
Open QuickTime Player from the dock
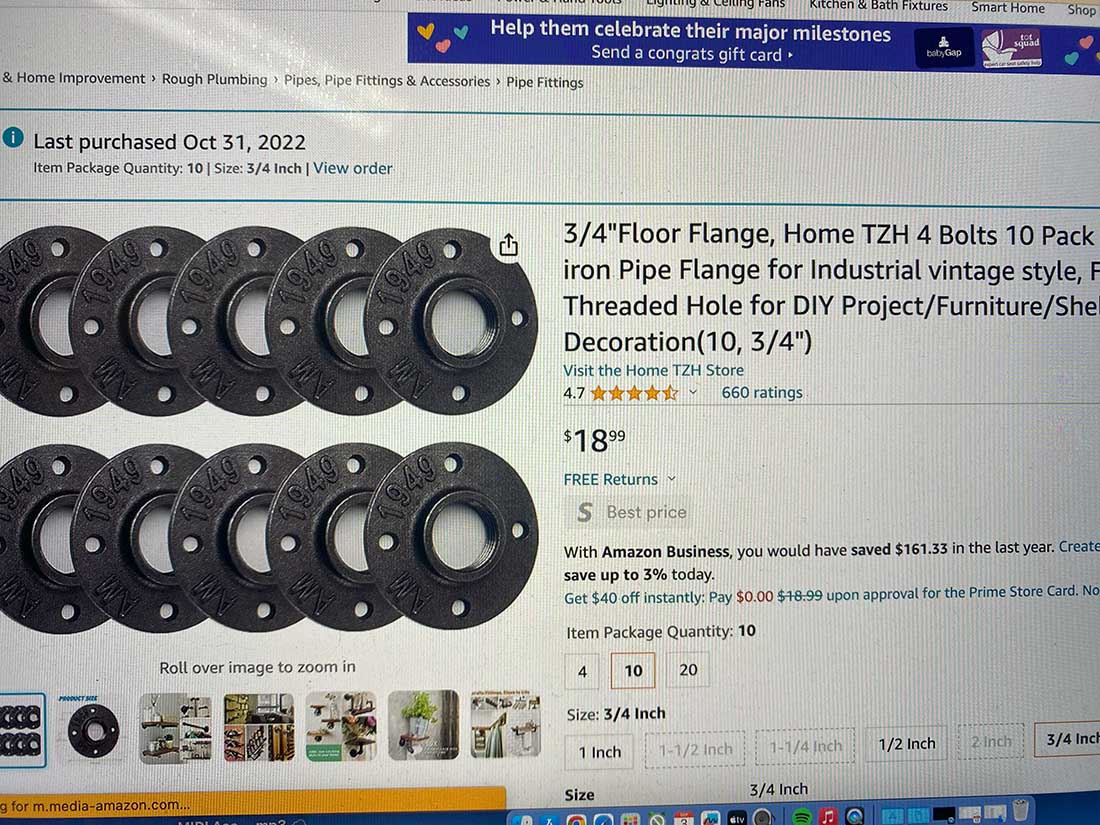854,817
